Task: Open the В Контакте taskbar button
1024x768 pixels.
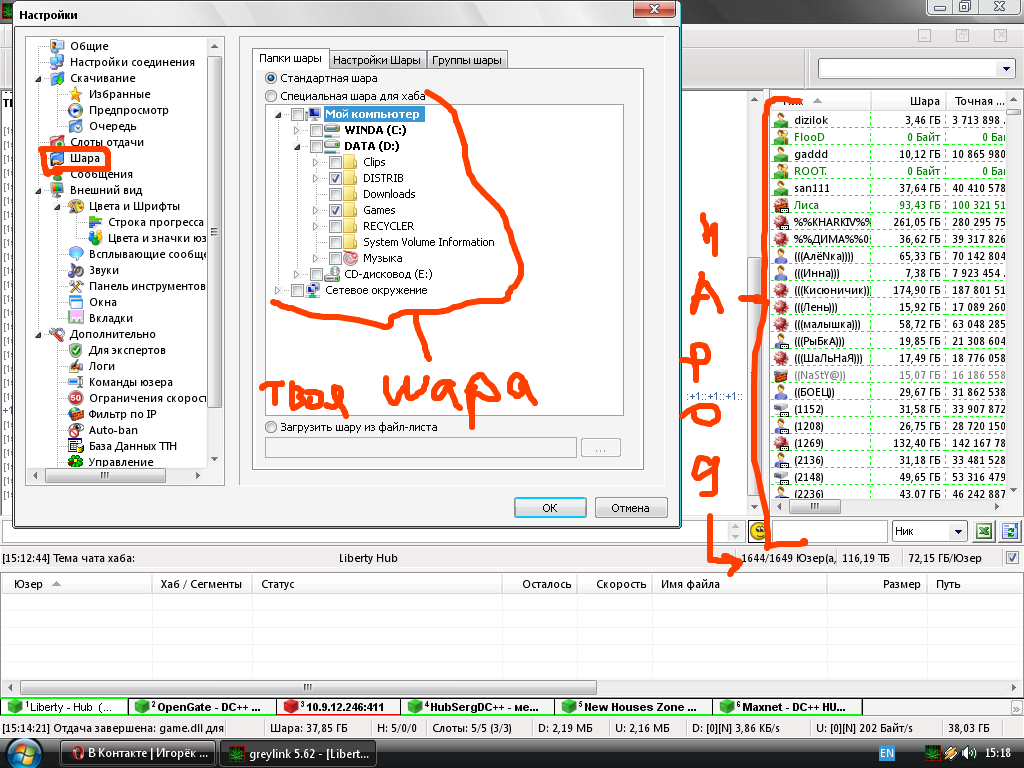Action: click(x=140, y=753)
